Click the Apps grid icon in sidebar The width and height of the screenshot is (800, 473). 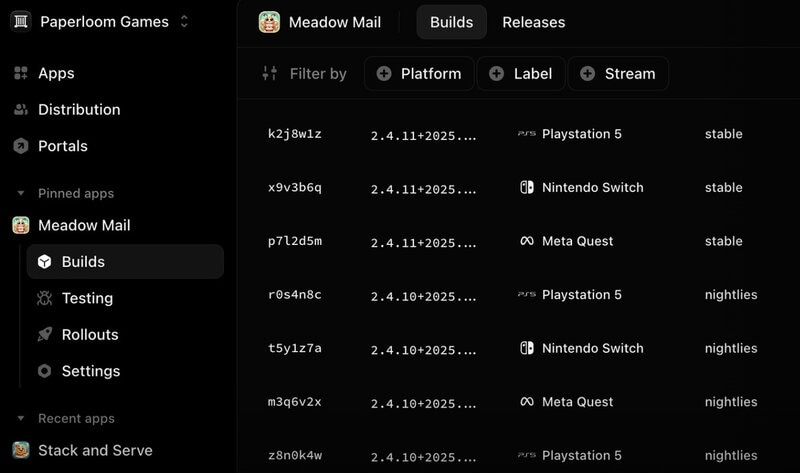pyautogui.click(x=21, y=73)
